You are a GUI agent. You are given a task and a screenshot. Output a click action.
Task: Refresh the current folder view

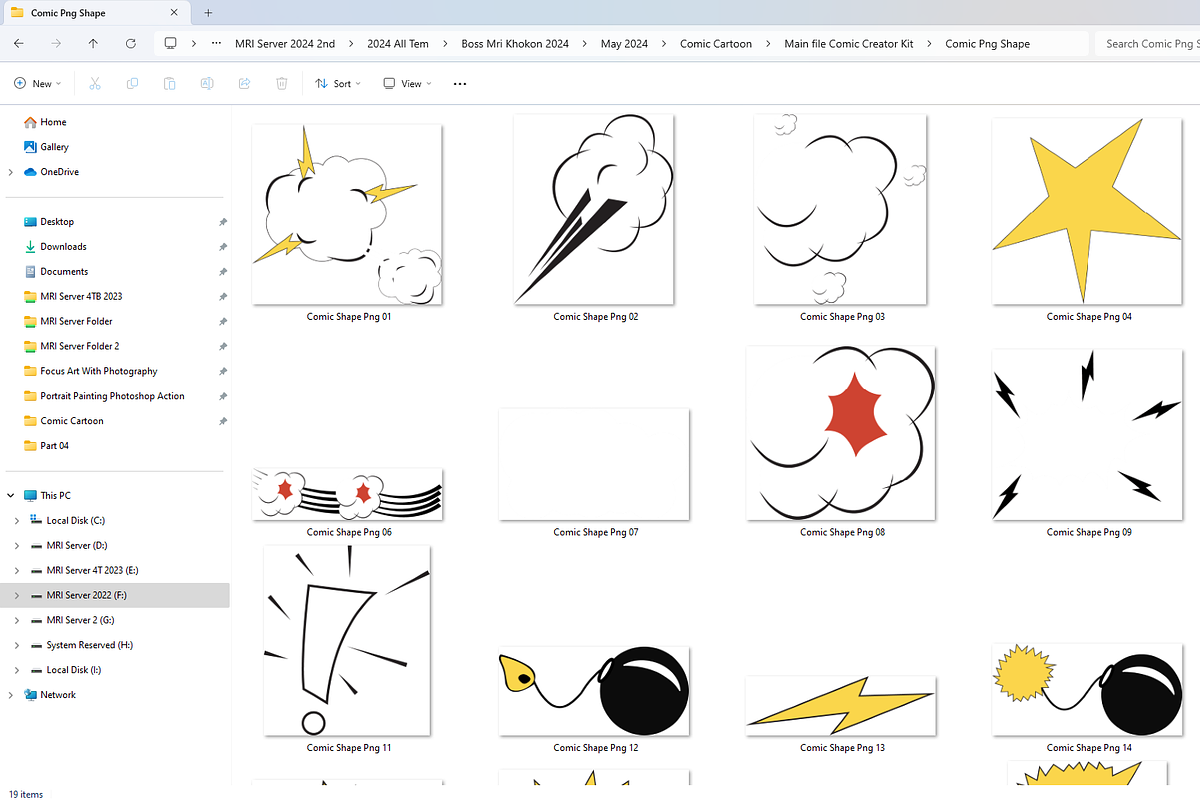pos(131,44)
